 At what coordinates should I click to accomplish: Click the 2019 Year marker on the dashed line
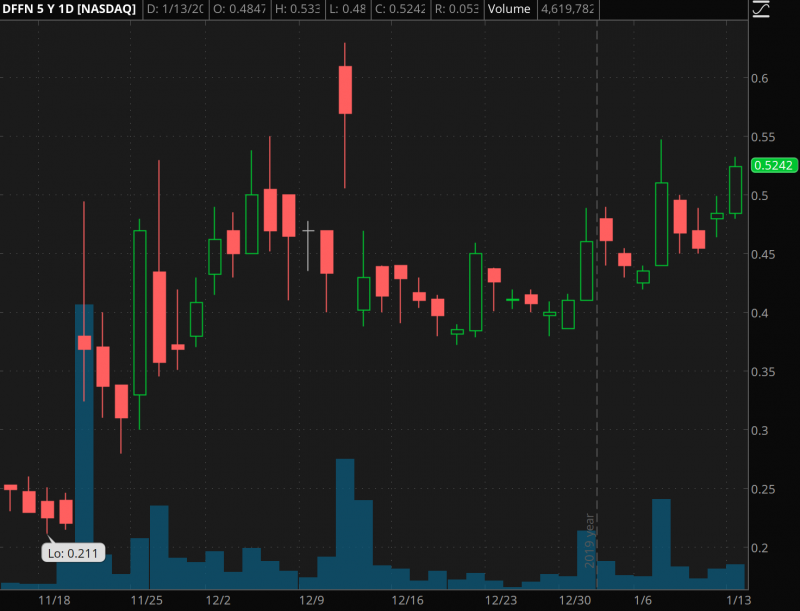[x=590, y=539]
